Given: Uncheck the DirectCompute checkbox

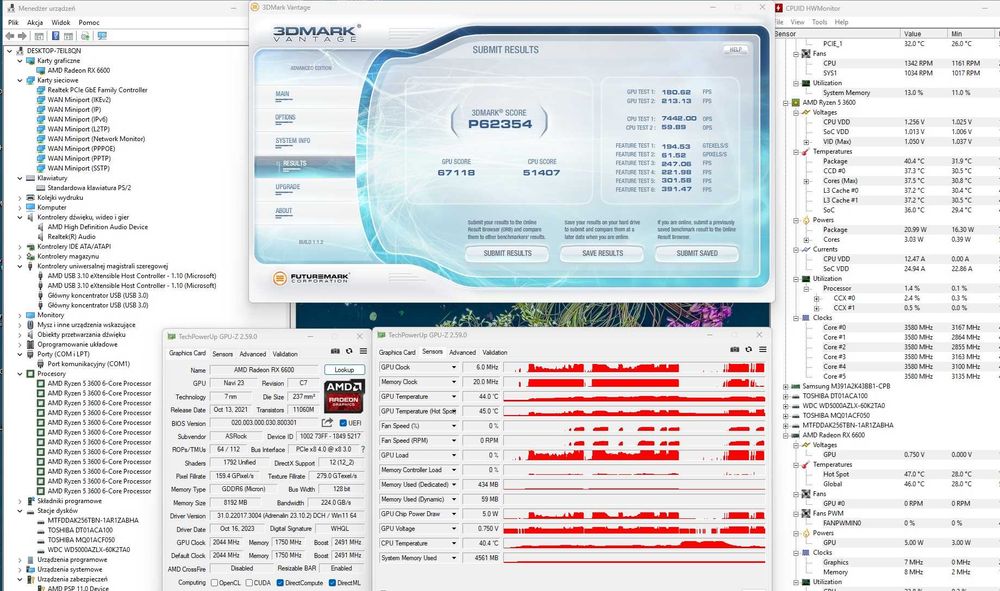Looking at the screenshot, I should (x=280, y=583).
